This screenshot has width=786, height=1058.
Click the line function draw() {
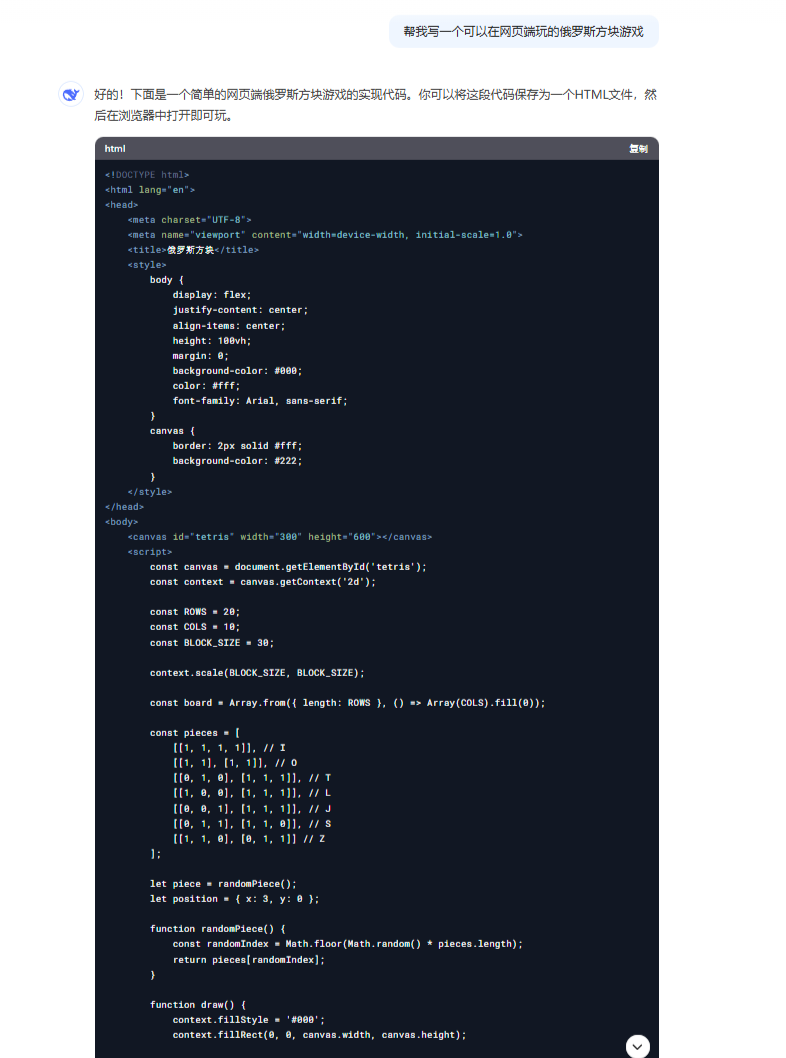pyautogui.click(x=198, y=1005)
